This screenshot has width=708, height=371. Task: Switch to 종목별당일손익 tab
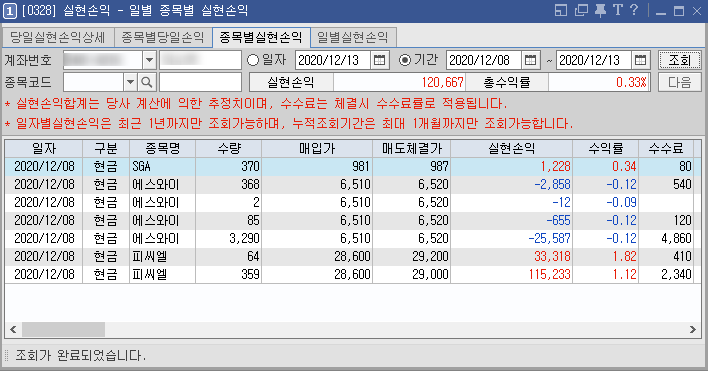[163, 37]
